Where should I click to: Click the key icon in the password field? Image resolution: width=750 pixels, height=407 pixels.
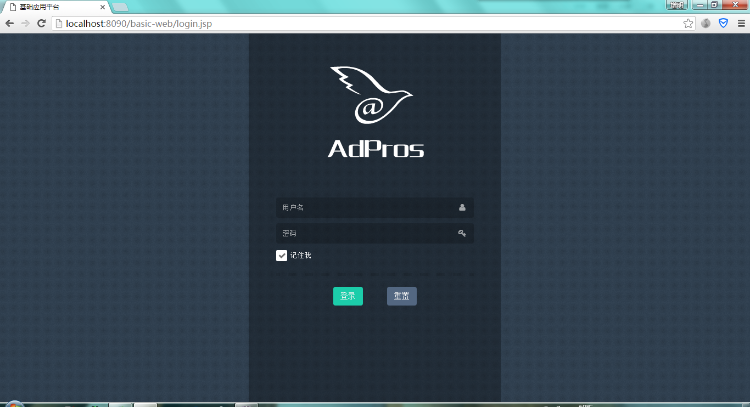[462, 233]
